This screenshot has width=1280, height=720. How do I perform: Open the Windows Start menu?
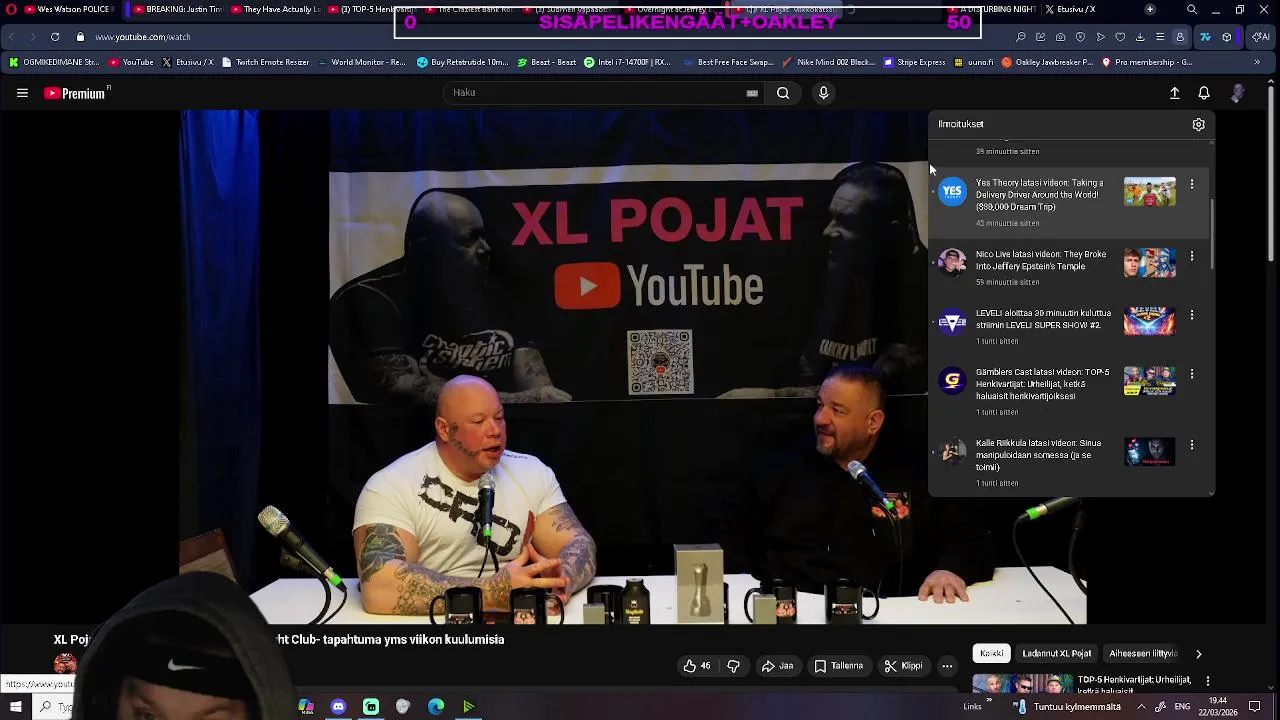(15, 707)
